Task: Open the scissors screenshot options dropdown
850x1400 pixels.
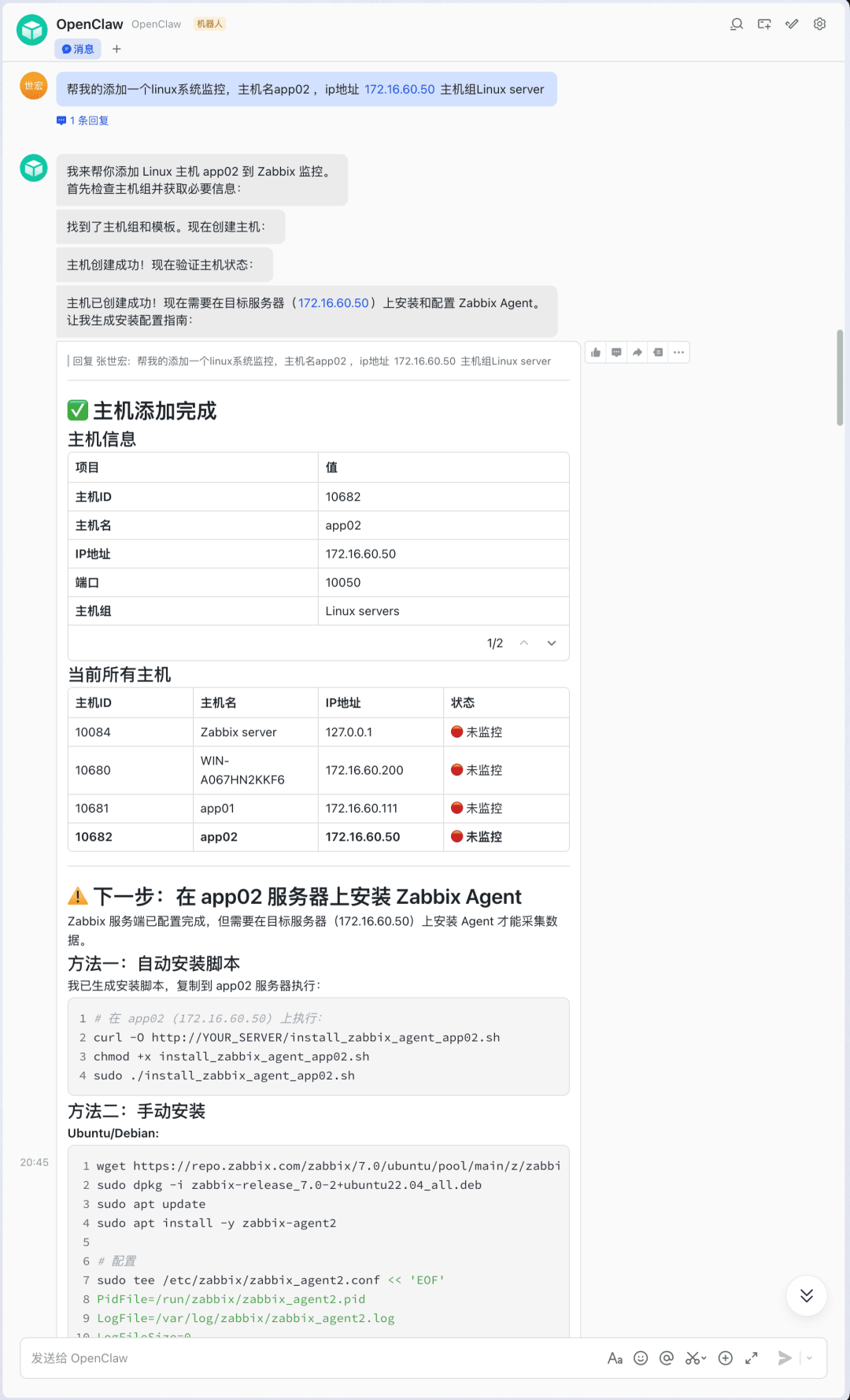Action: pos(704,1358)
